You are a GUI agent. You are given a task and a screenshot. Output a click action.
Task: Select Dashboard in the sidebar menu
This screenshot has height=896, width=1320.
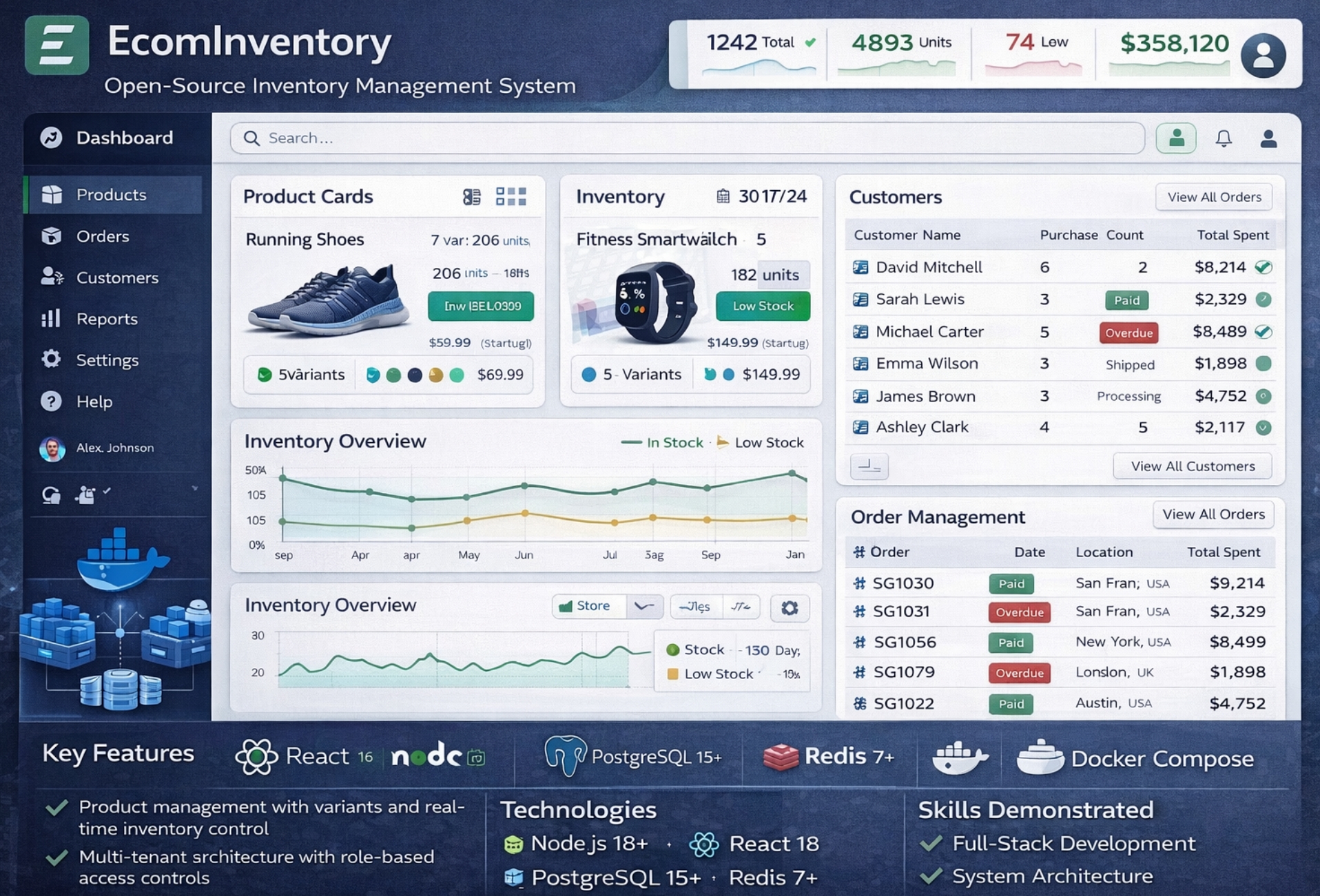tap(123, 138)
